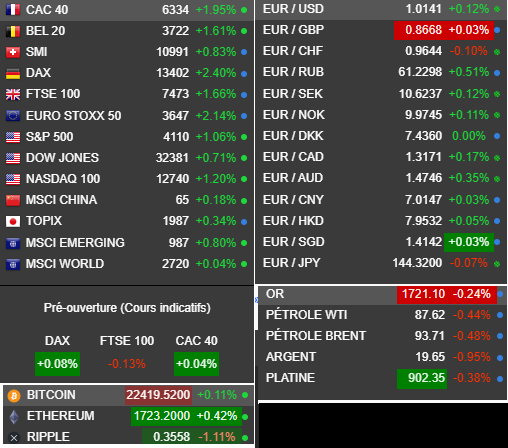Click Bitcoin price 22419.5200
The image size is (508, 448).
click(x=158, y=395)
